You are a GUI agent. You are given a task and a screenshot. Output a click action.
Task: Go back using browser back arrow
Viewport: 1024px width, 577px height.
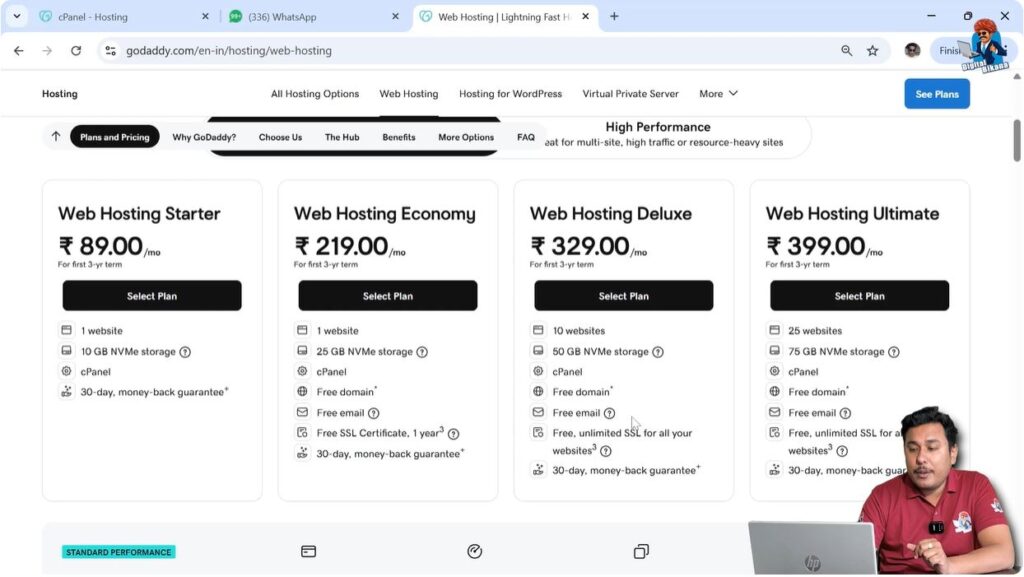click(x=18, y=50)
